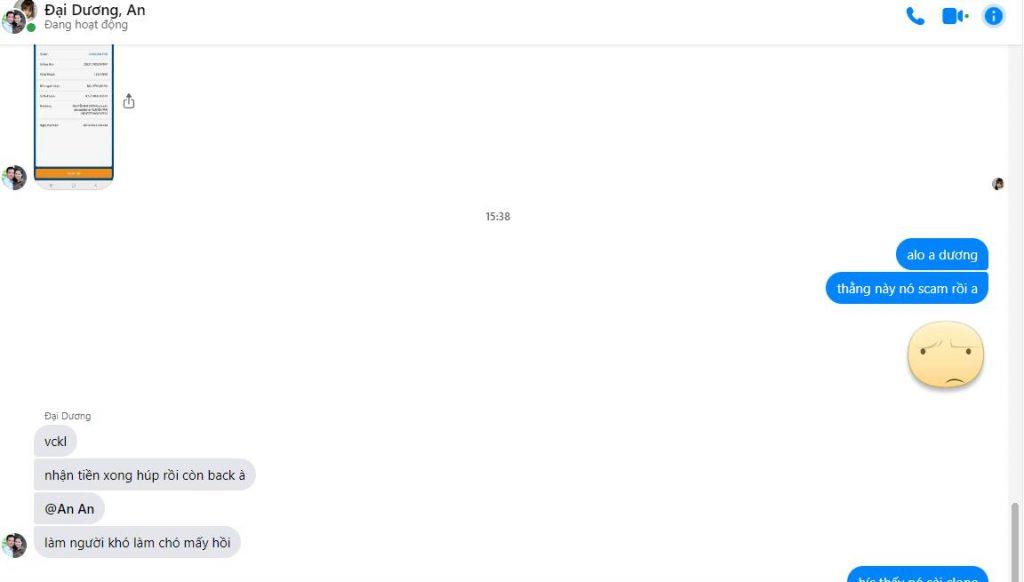Click the share icon beside the phone screenshot
Screen dimensions: 1024x582
pos(129,101)
